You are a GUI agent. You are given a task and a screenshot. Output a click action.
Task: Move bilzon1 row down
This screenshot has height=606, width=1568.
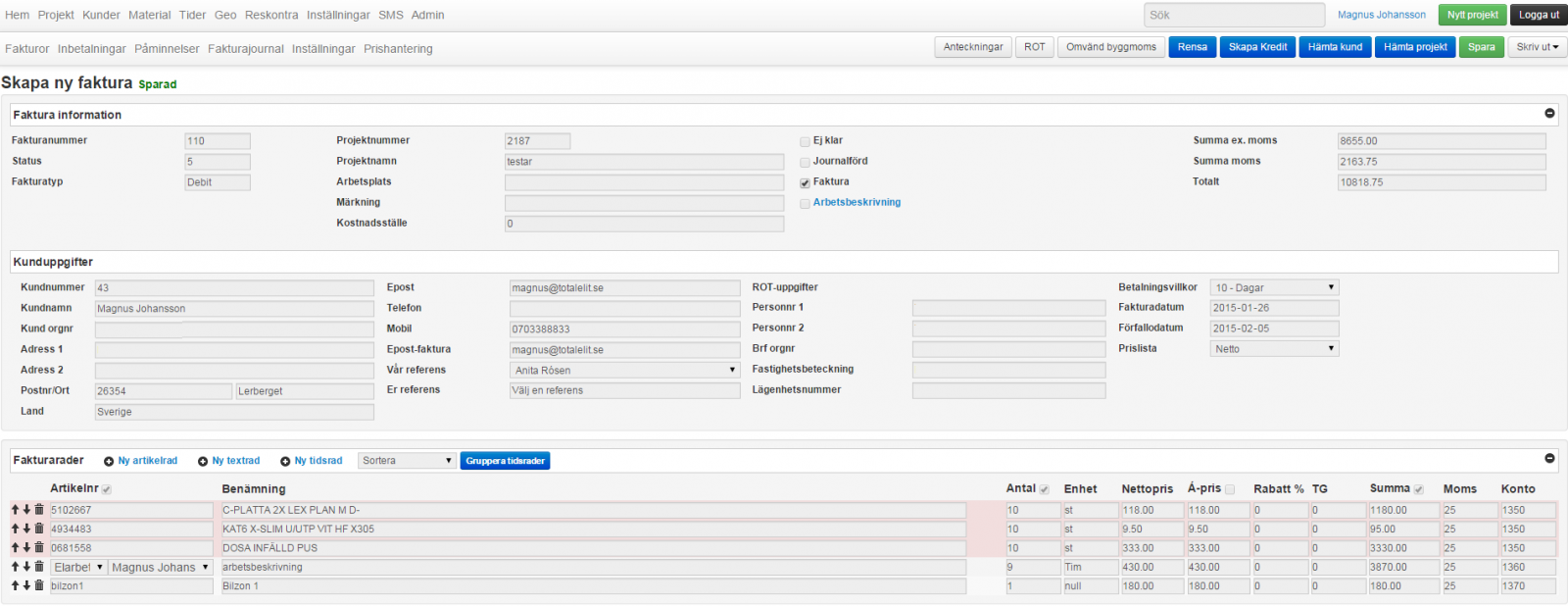coord(27,585)
